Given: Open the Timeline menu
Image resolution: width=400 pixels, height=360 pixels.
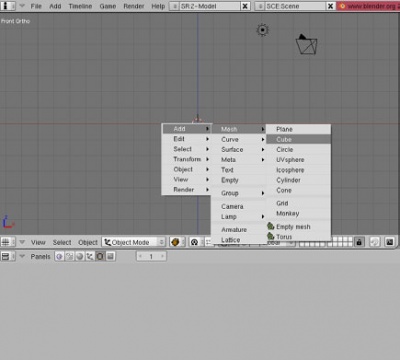Looking at the screenshot, I should tap(80, 6).
